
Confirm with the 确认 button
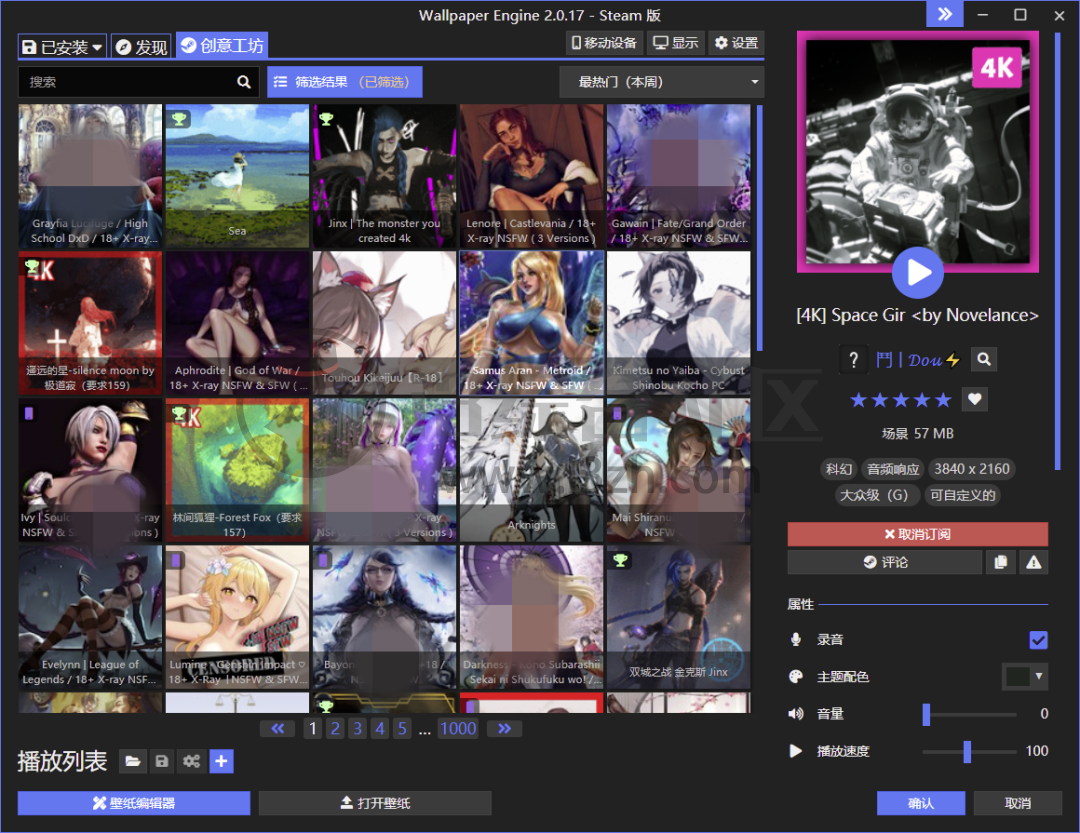(921, 803)
